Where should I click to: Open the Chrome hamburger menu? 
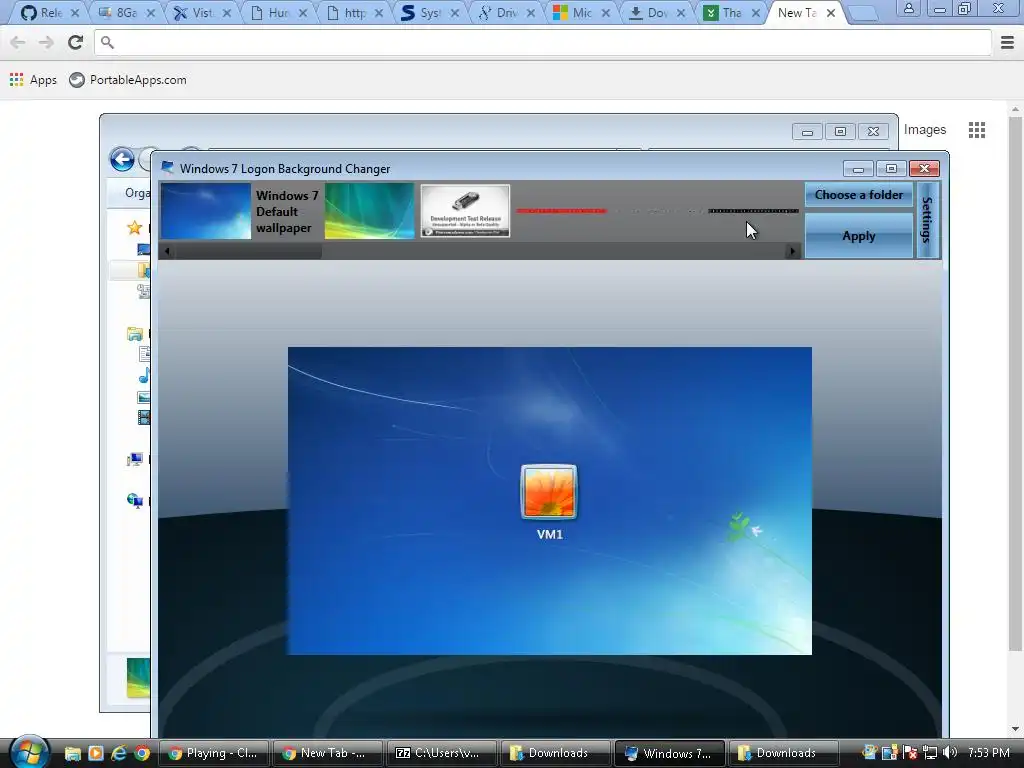[x=1007, y=42]
